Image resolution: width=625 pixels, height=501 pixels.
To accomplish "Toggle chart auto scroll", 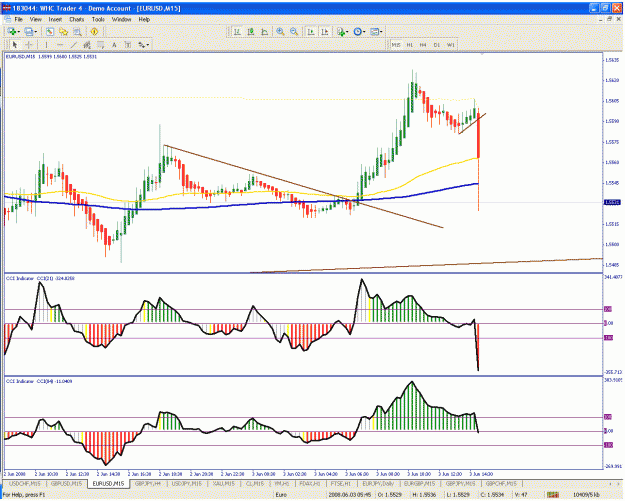I will click(x=311, y=31).
